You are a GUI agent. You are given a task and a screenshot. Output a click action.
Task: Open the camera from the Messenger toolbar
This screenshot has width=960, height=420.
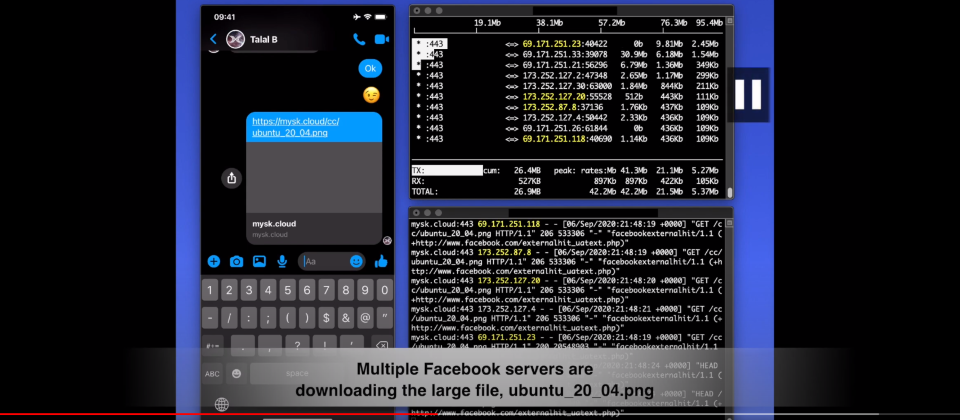click(236, 261)
